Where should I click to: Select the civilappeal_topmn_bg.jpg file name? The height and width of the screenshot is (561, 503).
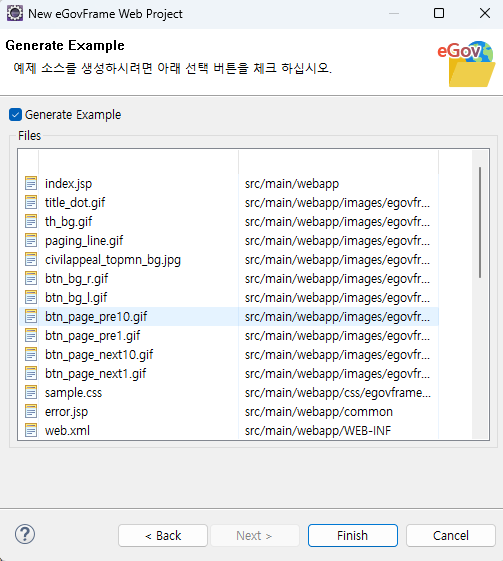tap(113, 260)
